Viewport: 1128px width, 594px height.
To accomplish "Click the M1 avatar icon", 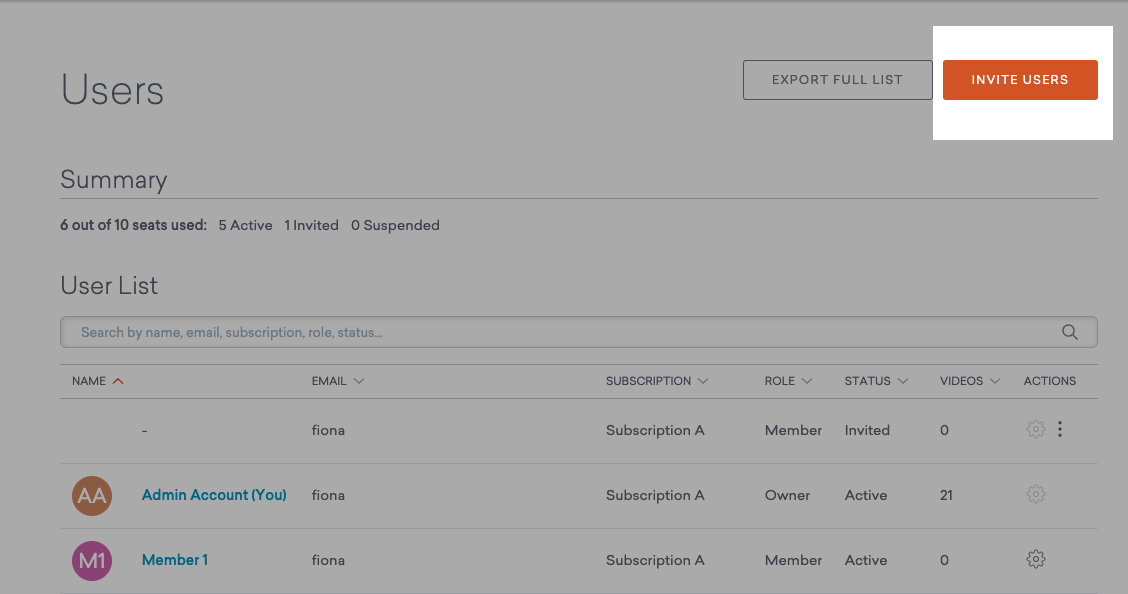I will click(92, 560).
